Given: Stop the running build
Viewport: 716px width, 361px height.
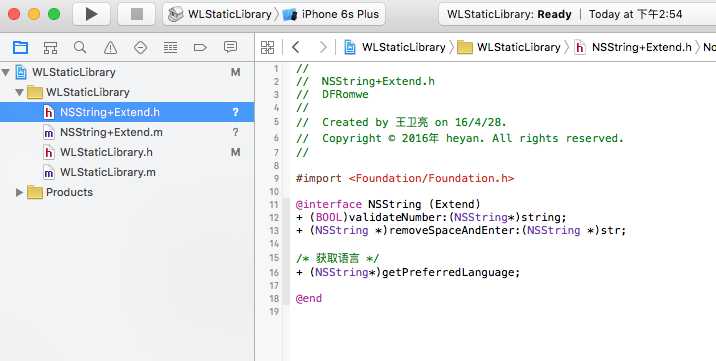Looking at the screenshot, I should click(137, 14).
